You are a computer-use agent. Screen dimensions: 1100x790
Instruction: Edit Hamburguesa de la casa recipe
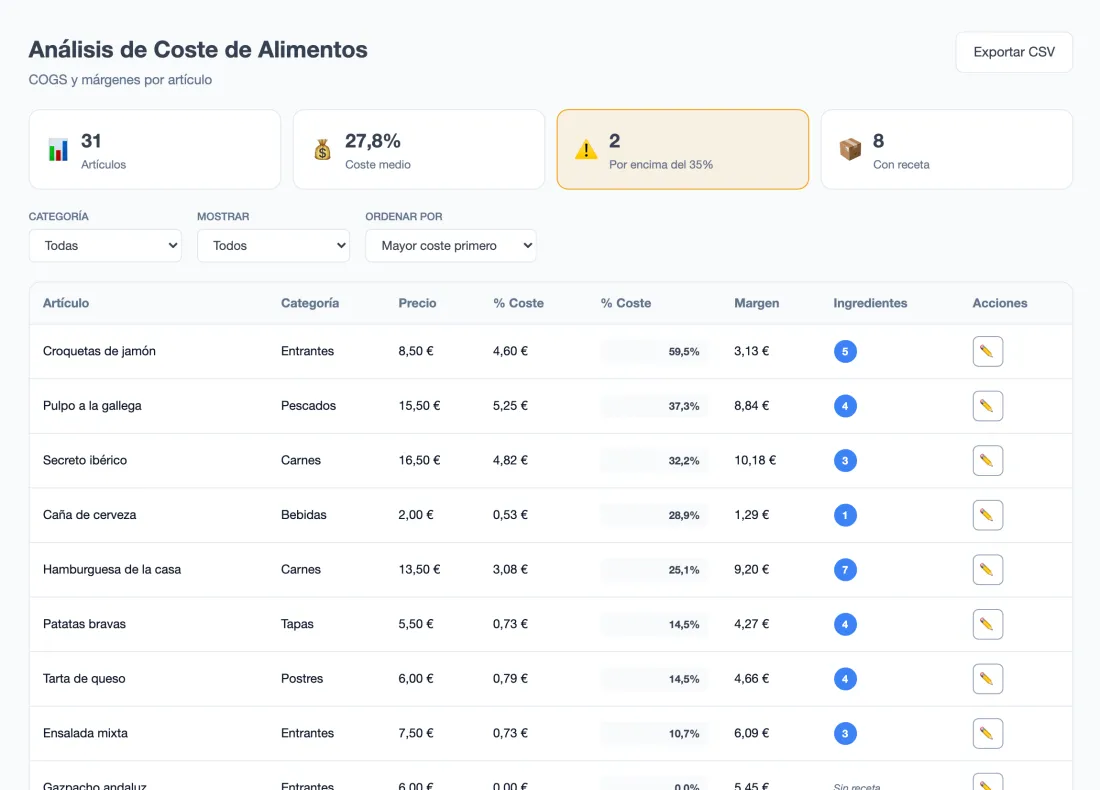tap(987, 570)
